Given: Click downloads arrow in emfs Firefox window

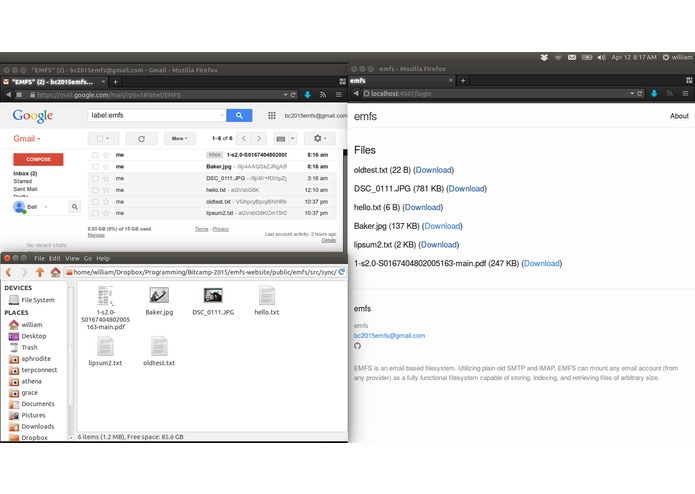Looking at the screenshot, I should pos(654,93).
